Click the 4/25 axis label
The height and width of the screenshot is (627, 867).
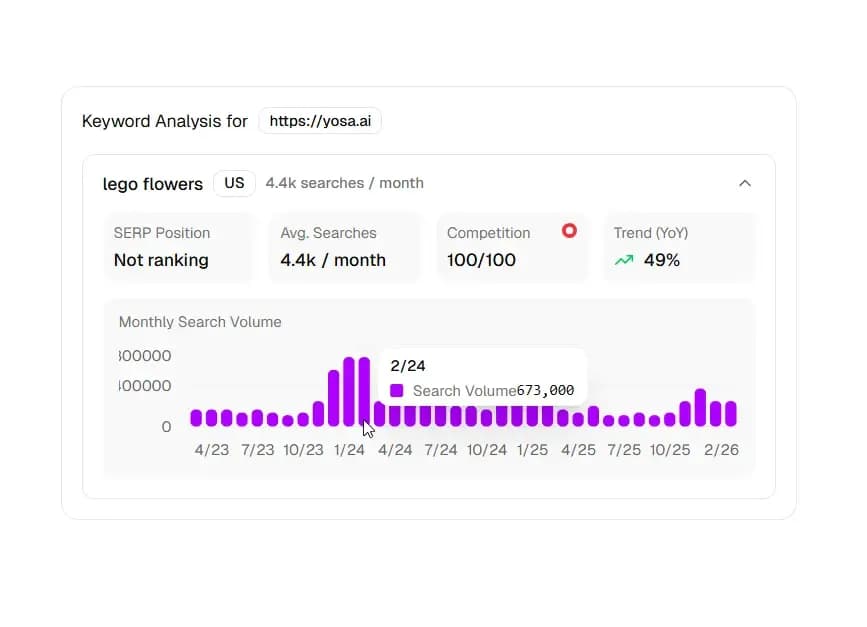coord(578,450)
